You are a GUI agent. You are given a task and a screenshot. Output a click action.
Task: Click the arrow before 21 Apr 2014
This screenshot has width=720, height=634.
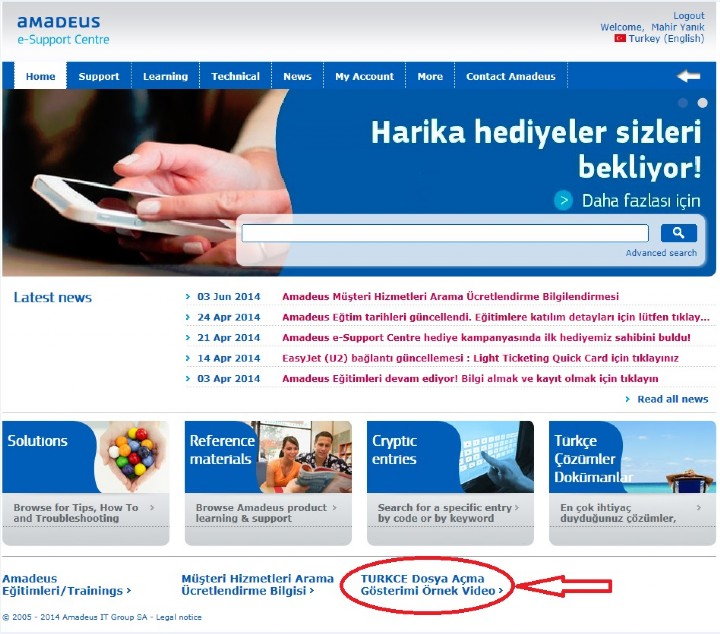tap(188, 337)
